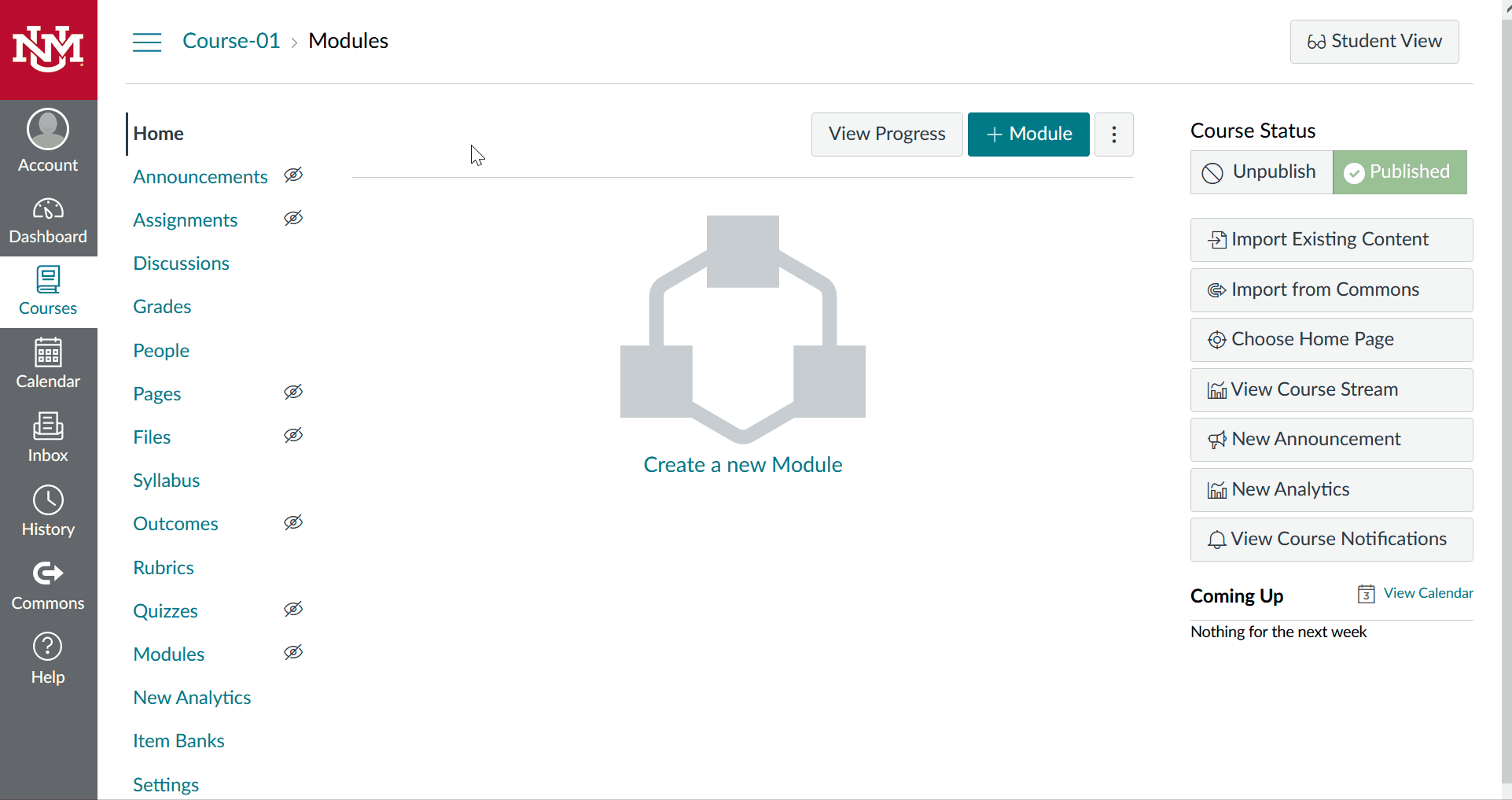The image size is (1512, 800).
Task: Click the hidden-eye icon beside Files
Action: point(293,435)
